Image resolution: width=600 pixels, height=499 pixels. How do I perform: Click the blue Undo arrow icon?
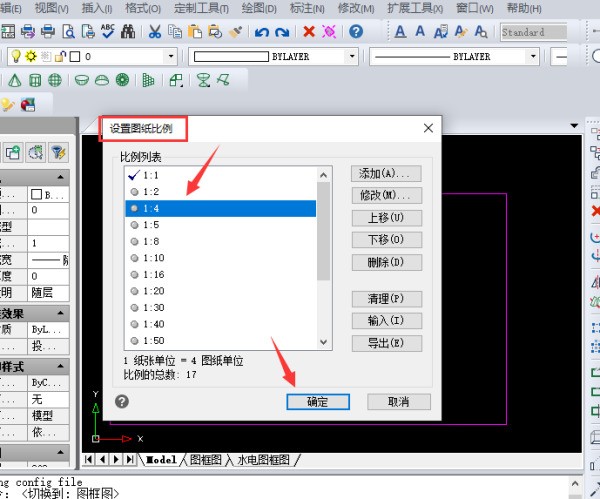tap(260, 32)
